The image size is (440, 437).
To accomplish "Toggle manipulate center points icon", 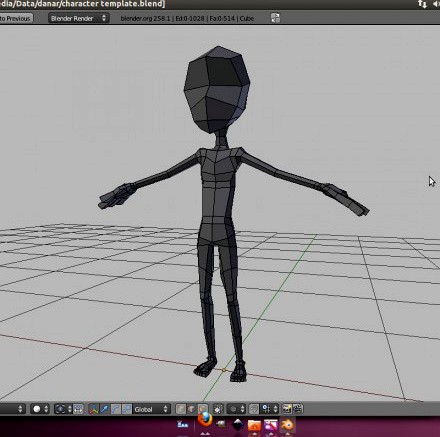I will [78, 409].
